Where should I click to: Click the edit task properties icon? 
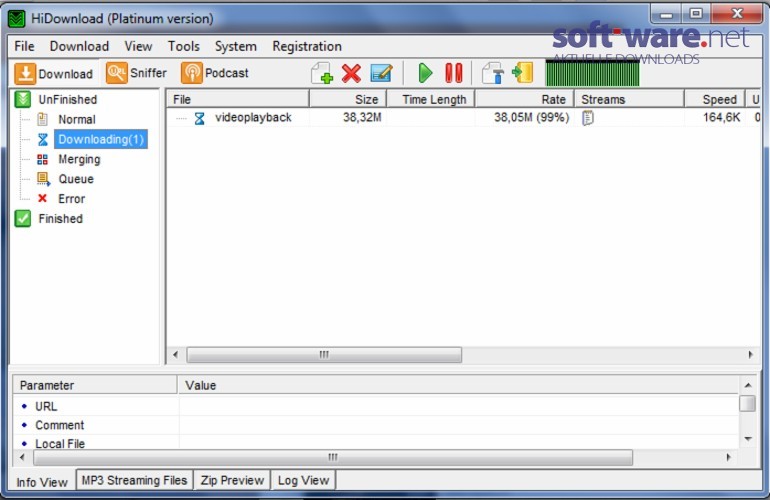point(381,73)
